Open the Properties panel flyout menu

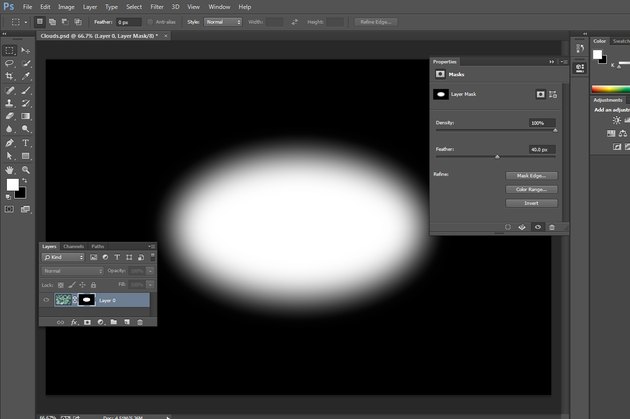(x=564, y=61)
